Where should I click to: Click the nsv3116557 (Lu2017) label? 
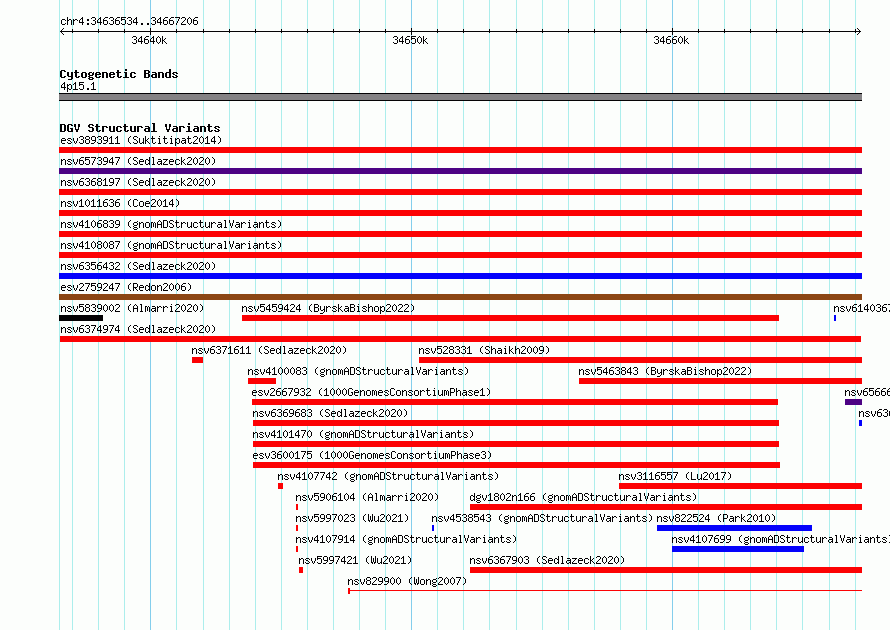pos(675,476)
